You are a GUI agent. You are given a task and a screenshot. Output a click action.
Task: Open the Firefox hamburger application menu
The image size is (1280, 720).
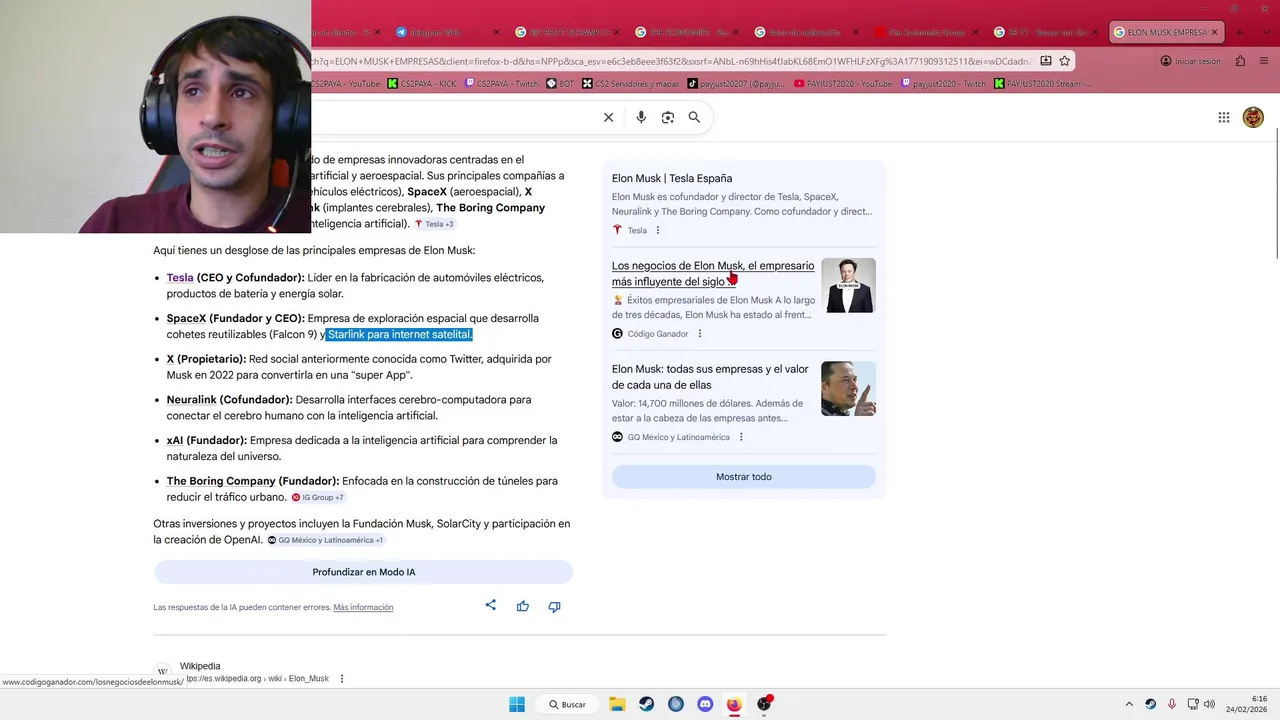click(1262, 61)
